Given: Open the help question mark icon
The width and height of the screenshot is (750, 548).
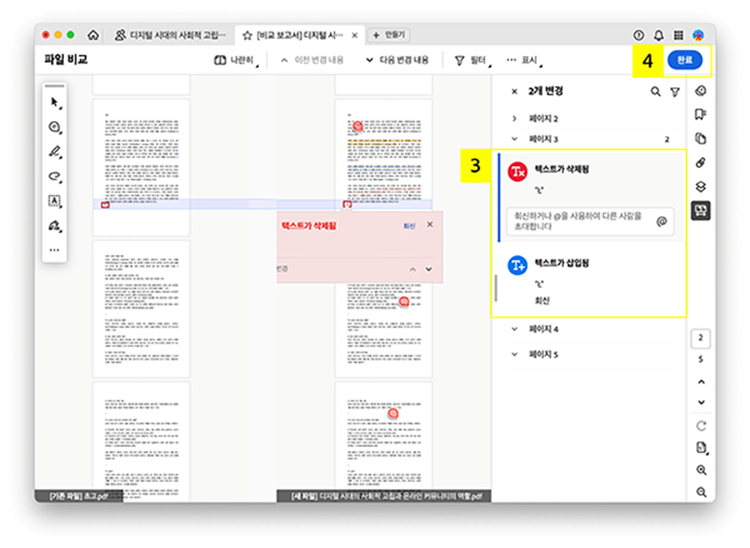Looking at the screenshot, I should point(639,35).
